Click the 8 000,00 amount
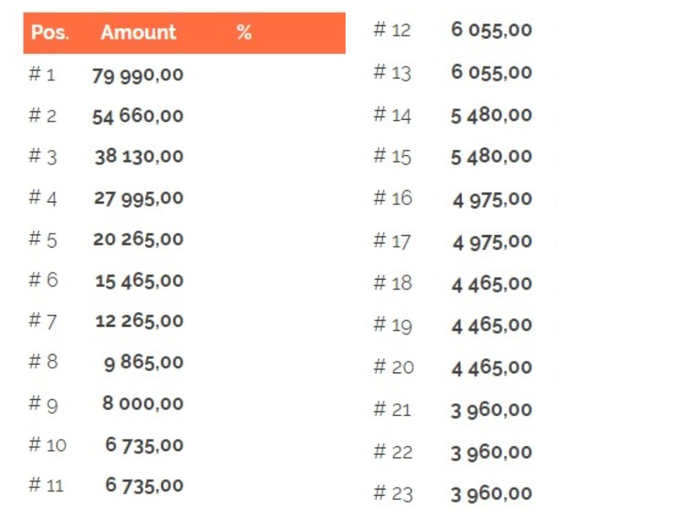Viewport: 700px width, 525px height. click(x=143, y=404)
